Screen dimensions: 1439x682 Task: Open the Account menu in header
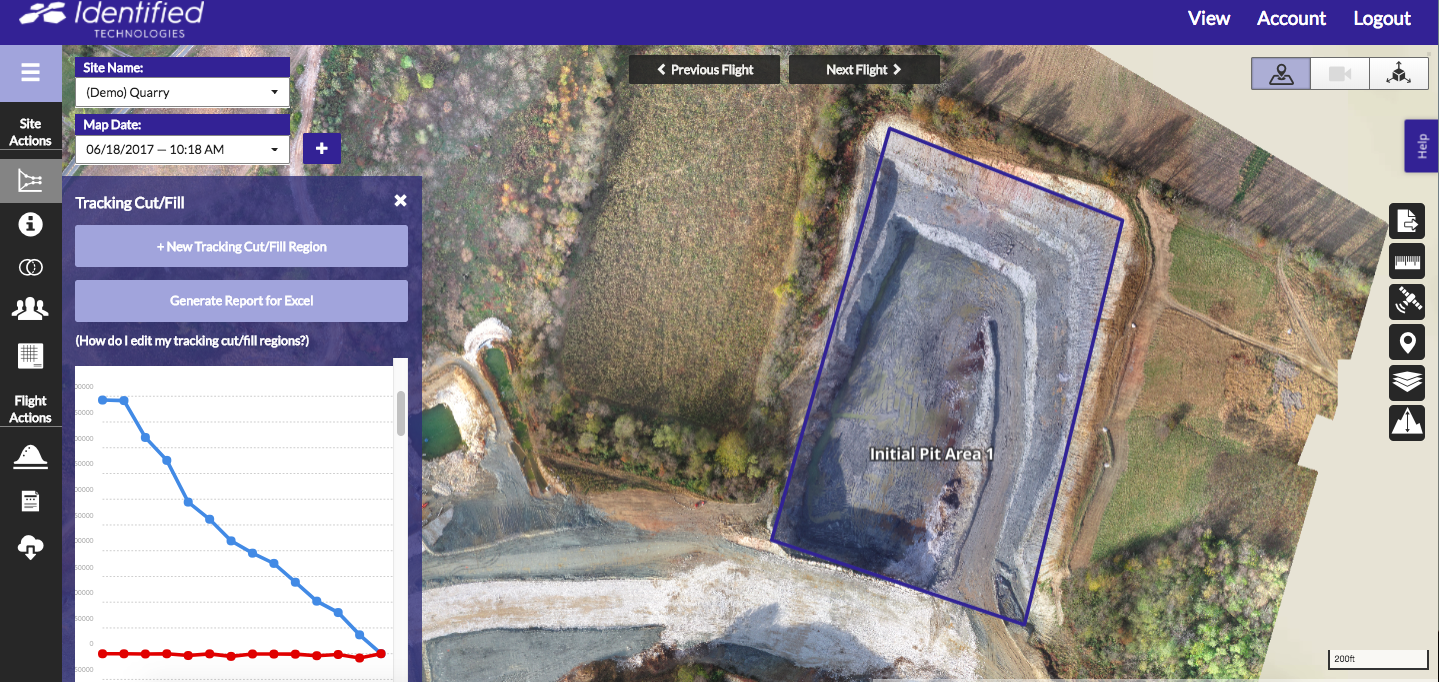(1291, 18)
